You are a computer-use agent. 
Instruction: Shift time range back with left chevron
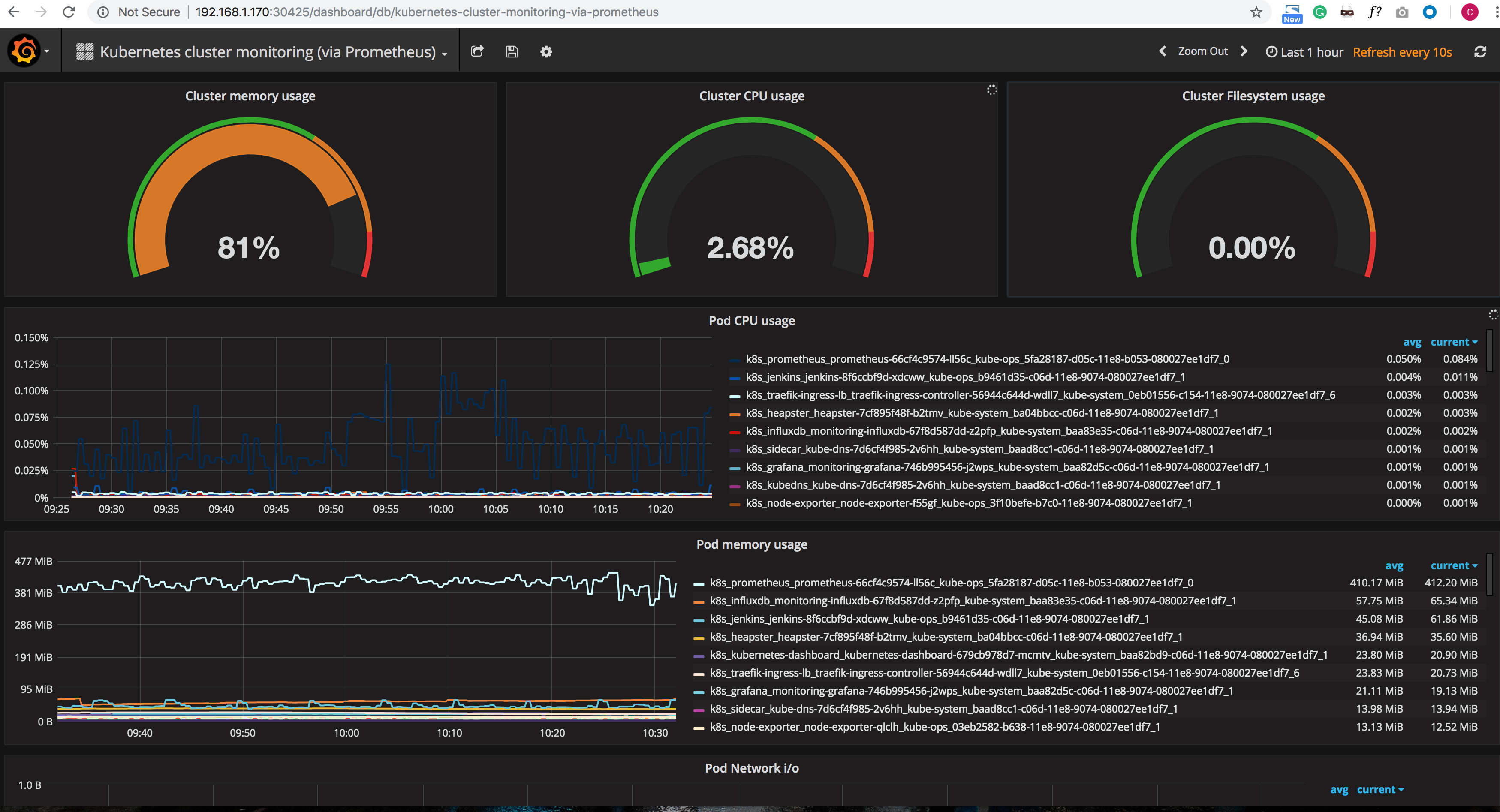coord(1162,51)
